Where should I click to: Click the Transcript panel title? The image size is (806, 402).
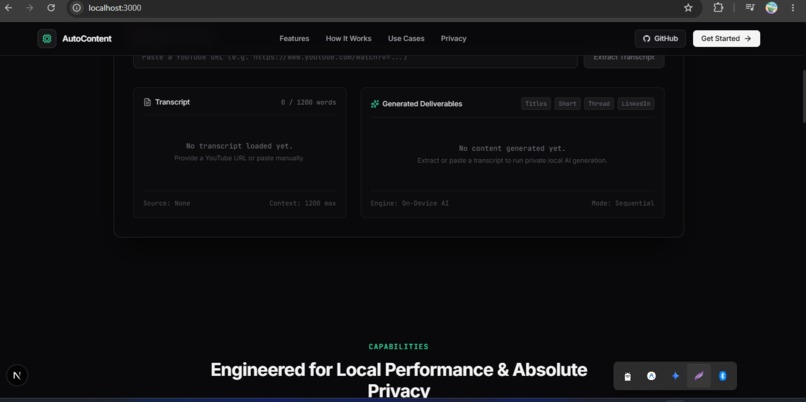173,102
